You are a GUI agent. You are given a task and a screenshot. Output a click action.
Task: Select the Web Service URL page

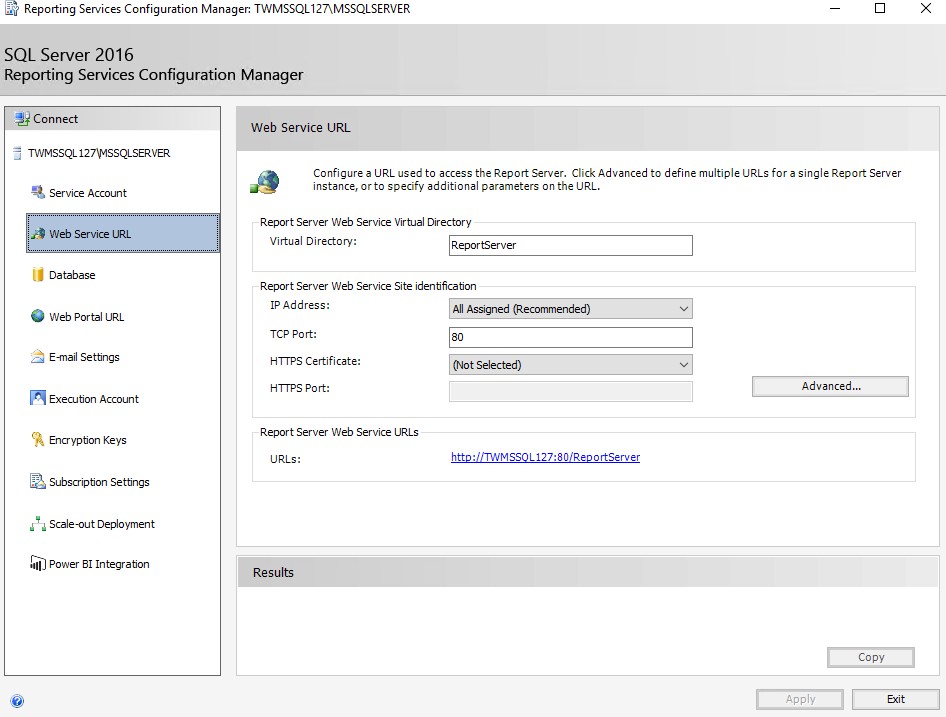point(123,233)
